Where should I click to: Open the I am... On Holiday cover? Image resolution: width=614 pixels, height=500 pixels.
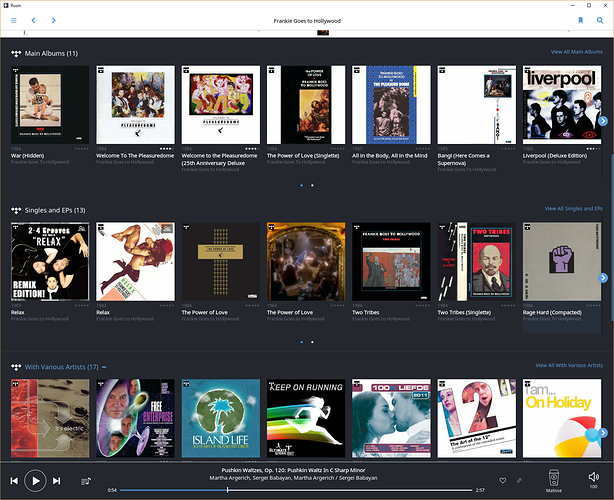click(x=562, y=418)
